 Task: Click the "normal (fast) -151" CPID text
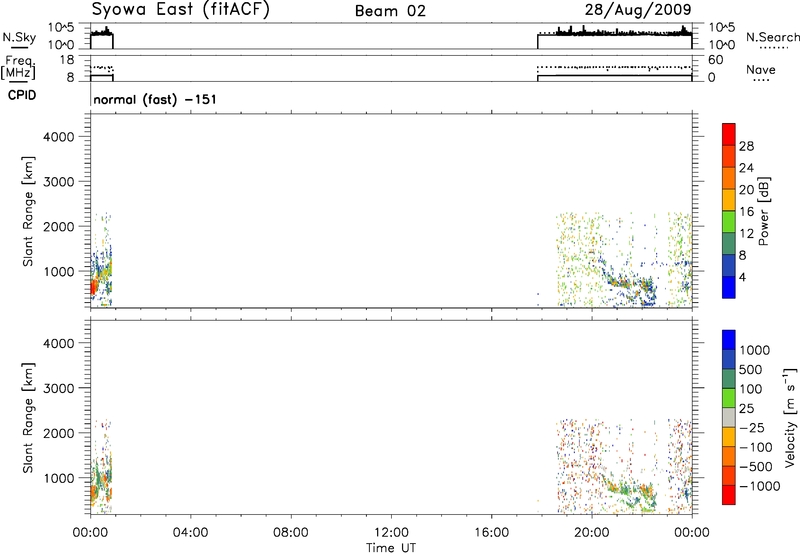pyautogui.click(x=155, y=99)
